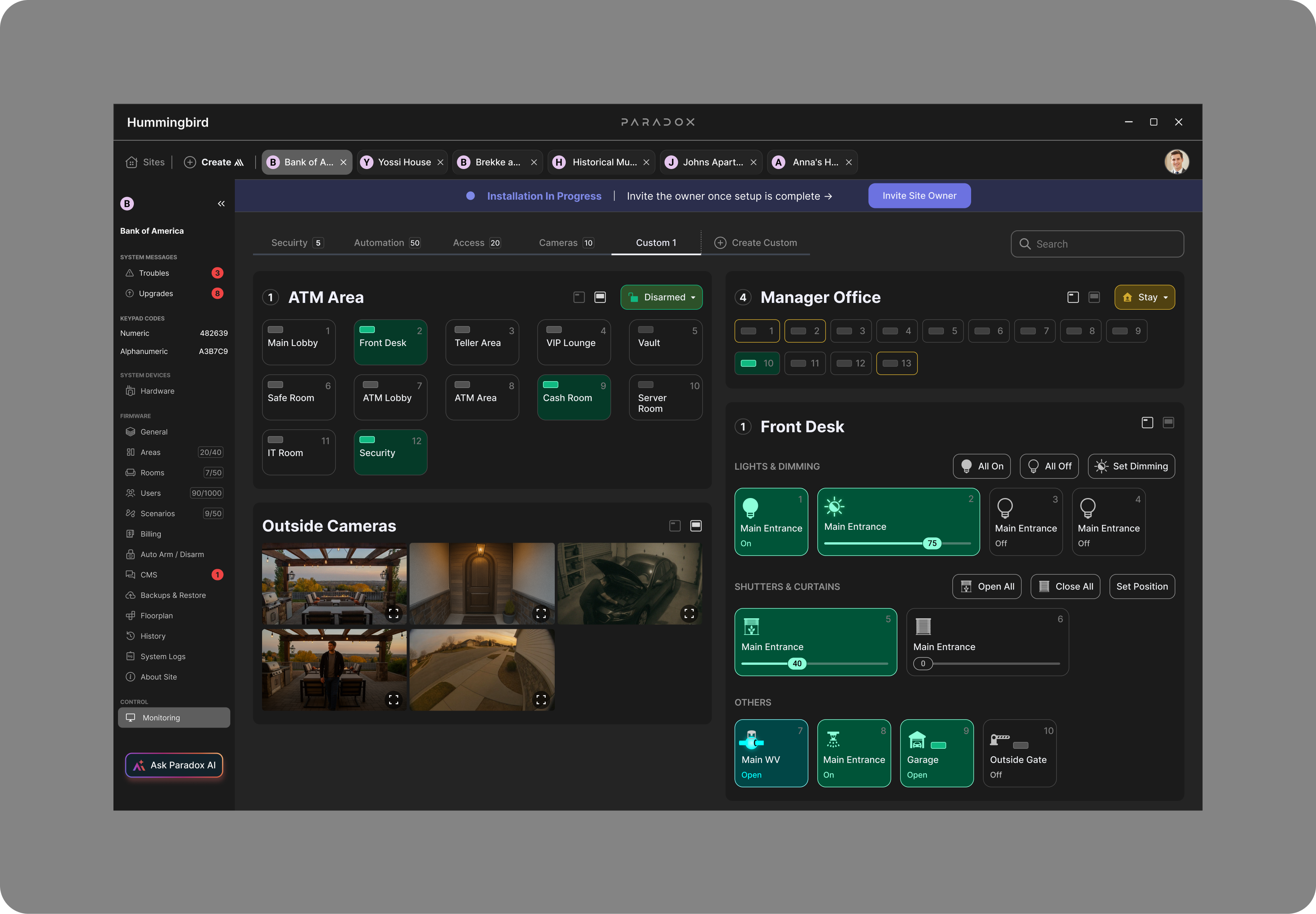Viewport: 1316px width, 914px height.
Task: Toggle the Main WV water valve card
Action: (771, 753)
